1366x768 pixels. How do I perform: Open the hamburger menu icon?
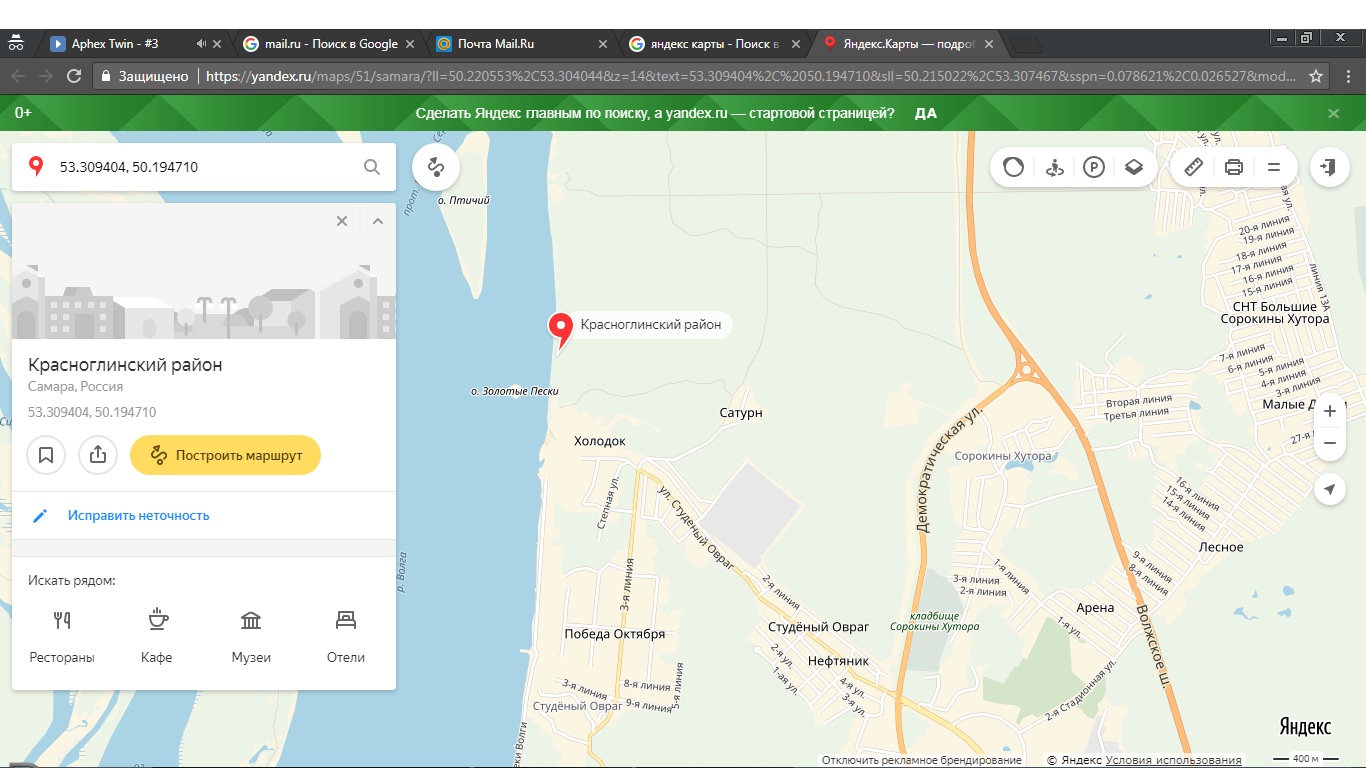(x=1274, y=167)
